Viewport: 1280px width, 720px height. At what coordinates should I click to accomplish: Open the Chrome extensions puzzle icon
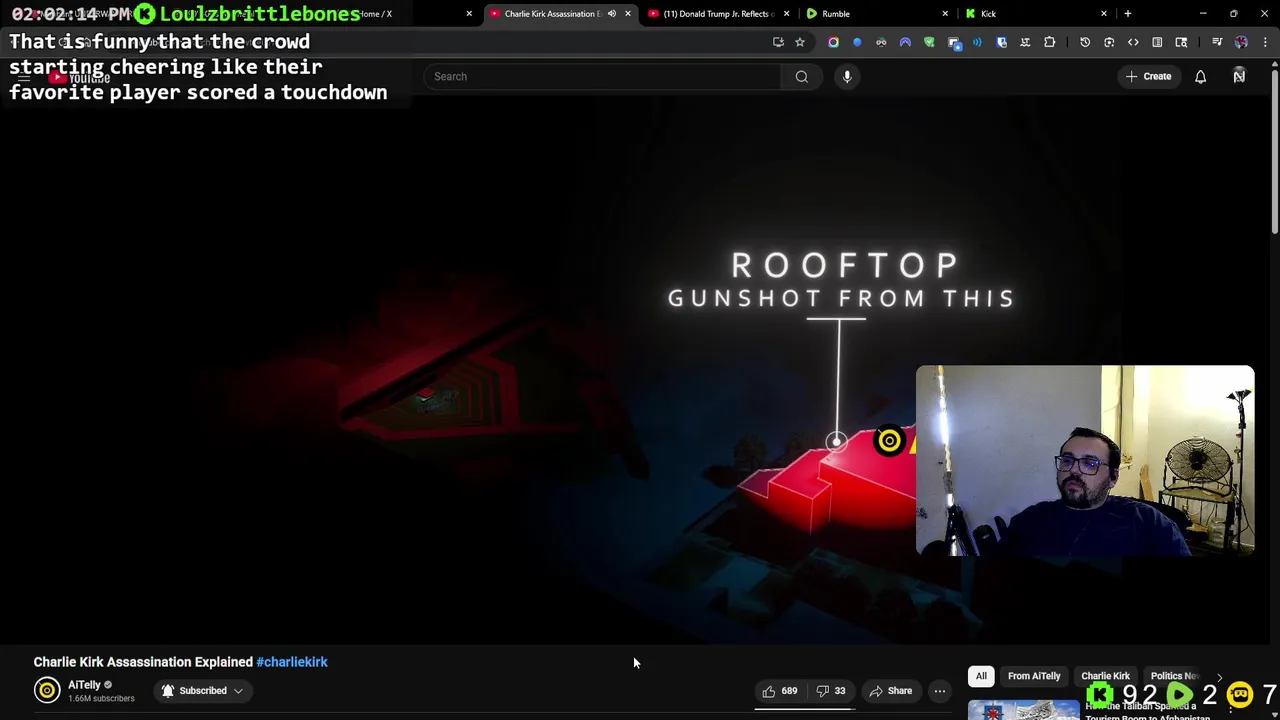point(1049,42)
